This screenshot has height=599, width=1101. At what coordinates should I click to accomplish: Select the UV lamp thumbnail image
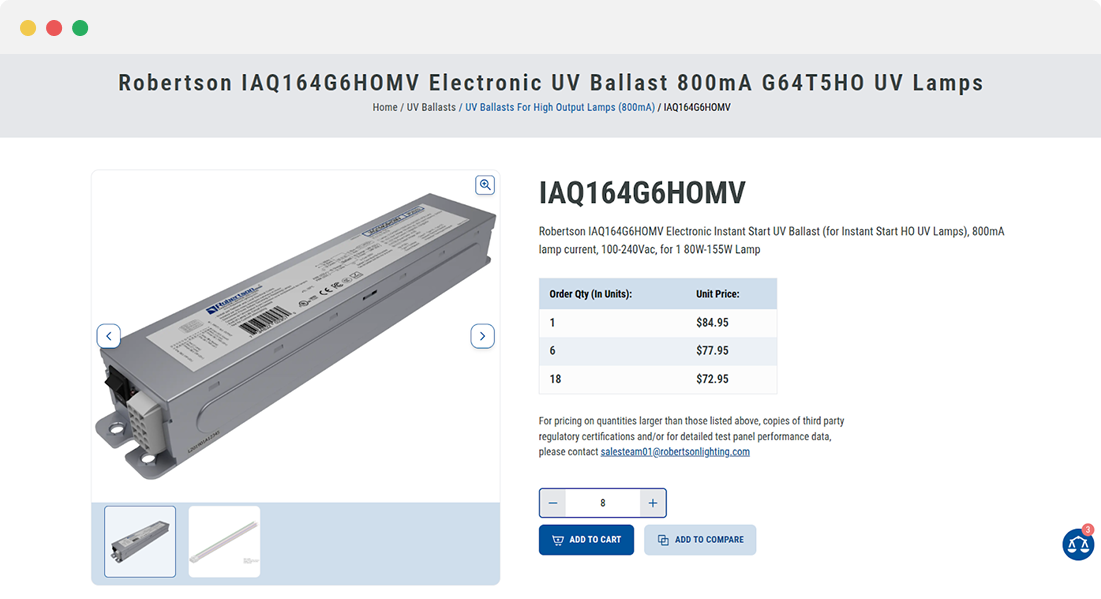(x=224, y=541)
